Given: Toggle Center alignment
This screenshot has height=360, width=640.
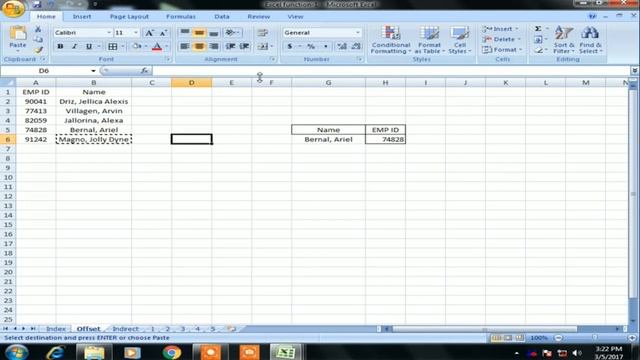Looking at the screenshot, I should tap(199, 47).
